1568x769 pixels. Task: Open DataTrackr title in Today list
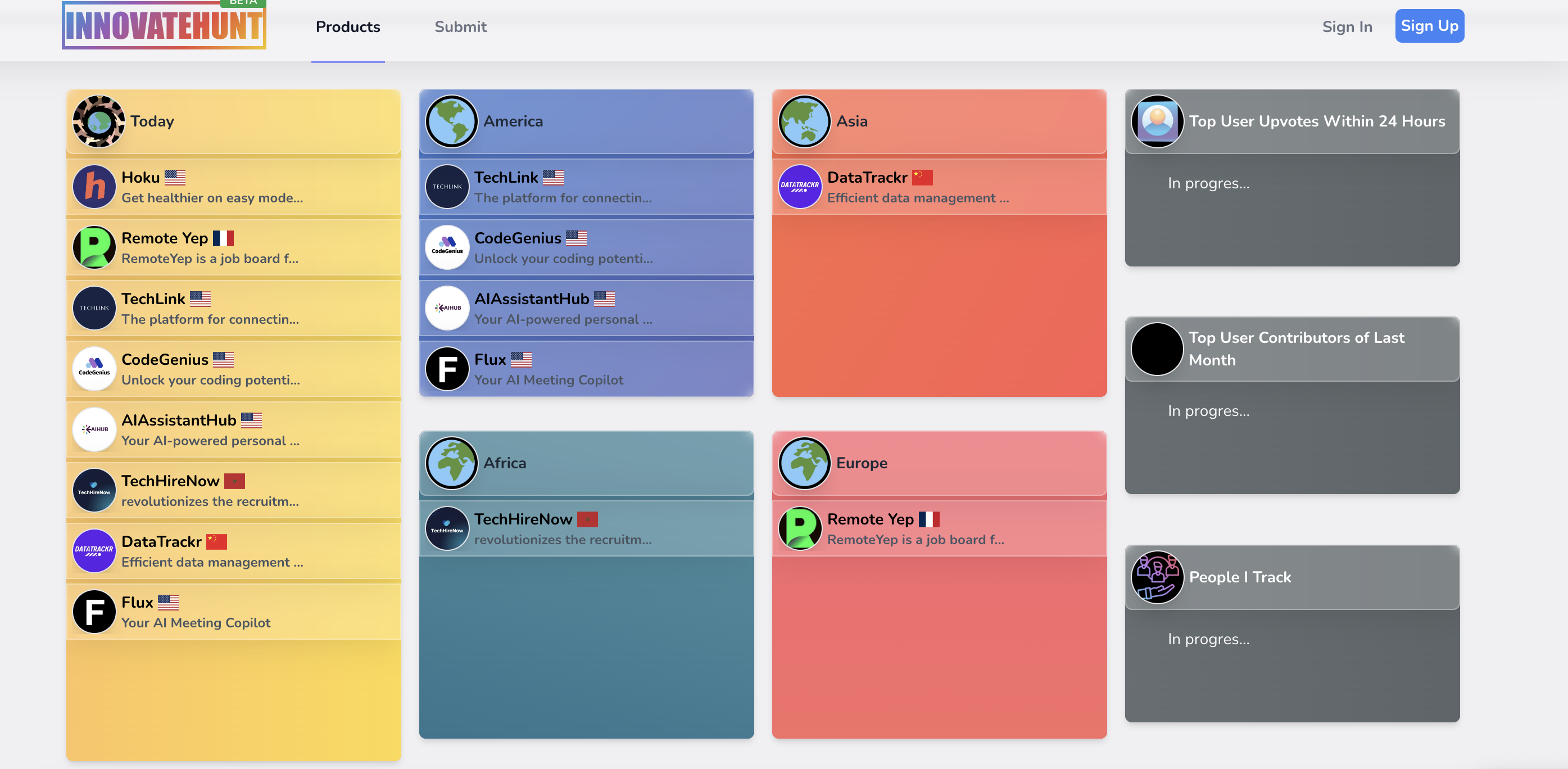(x=161, y=541)
